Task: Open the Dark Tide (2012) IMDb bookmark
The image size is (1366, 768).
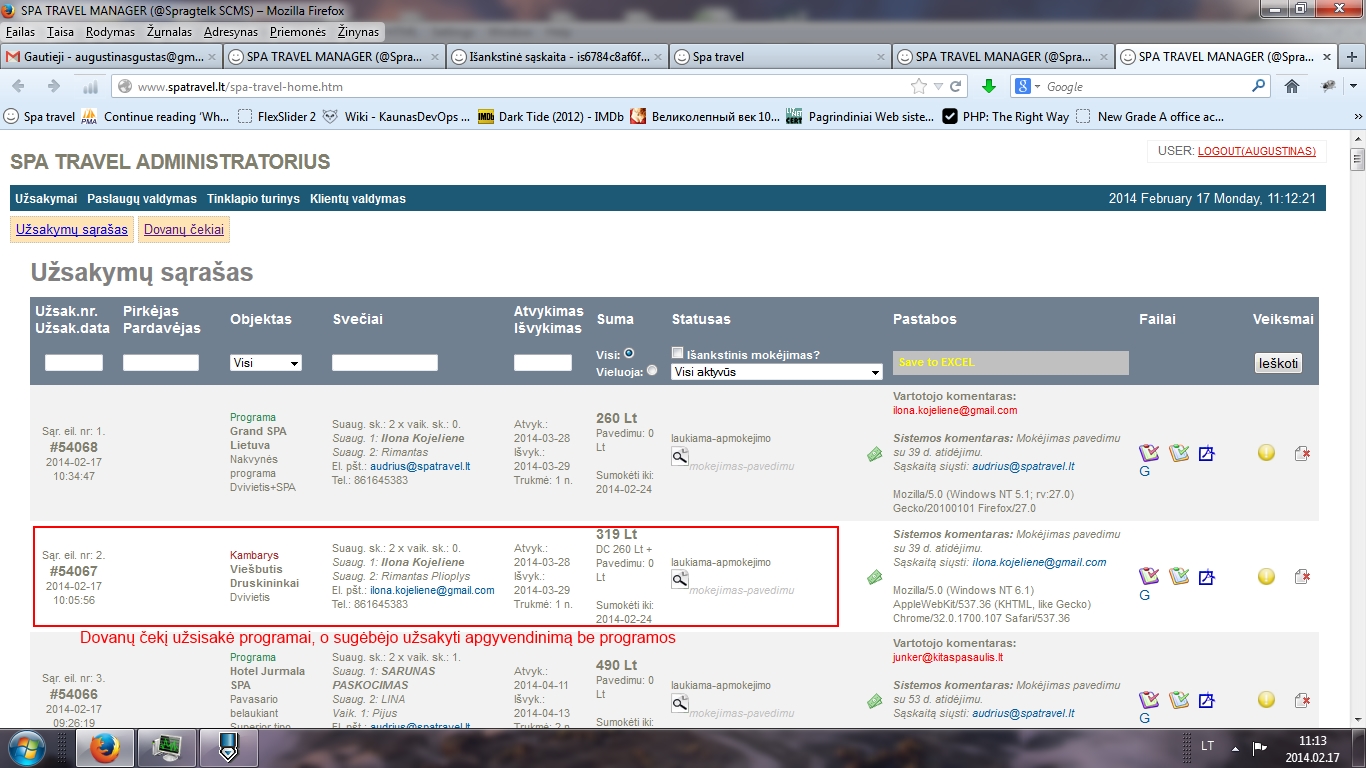Action: (x=551, y=117)
